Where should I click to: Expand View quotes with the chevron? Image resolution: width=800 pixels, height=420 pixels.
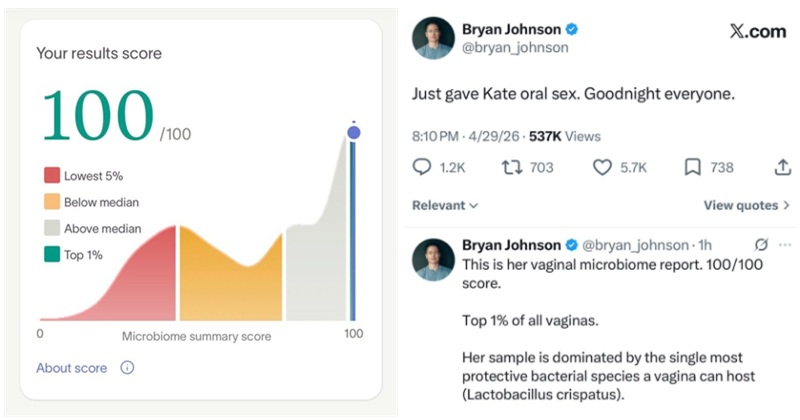point(786,206)
